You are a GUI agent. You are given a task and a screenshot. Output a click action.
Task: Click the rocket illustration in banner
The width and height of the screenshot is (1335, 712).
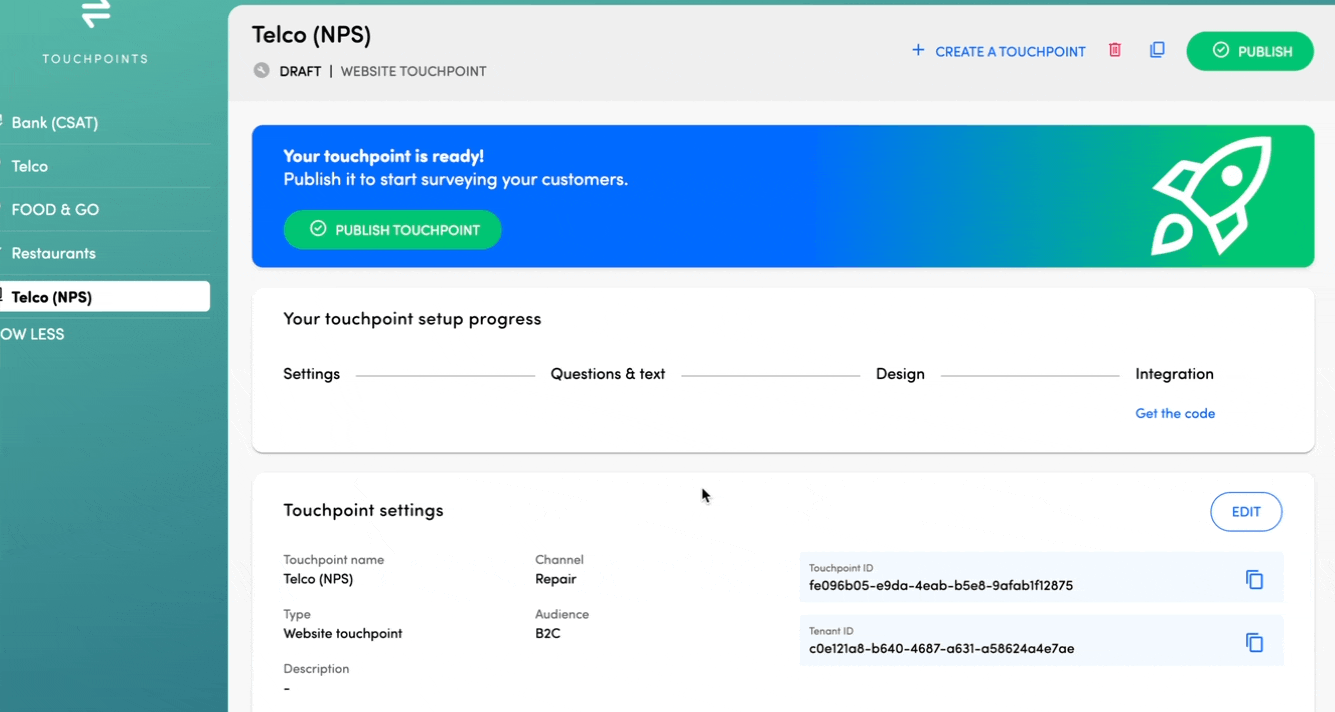pyautogui.click(x=1211, y=196)
